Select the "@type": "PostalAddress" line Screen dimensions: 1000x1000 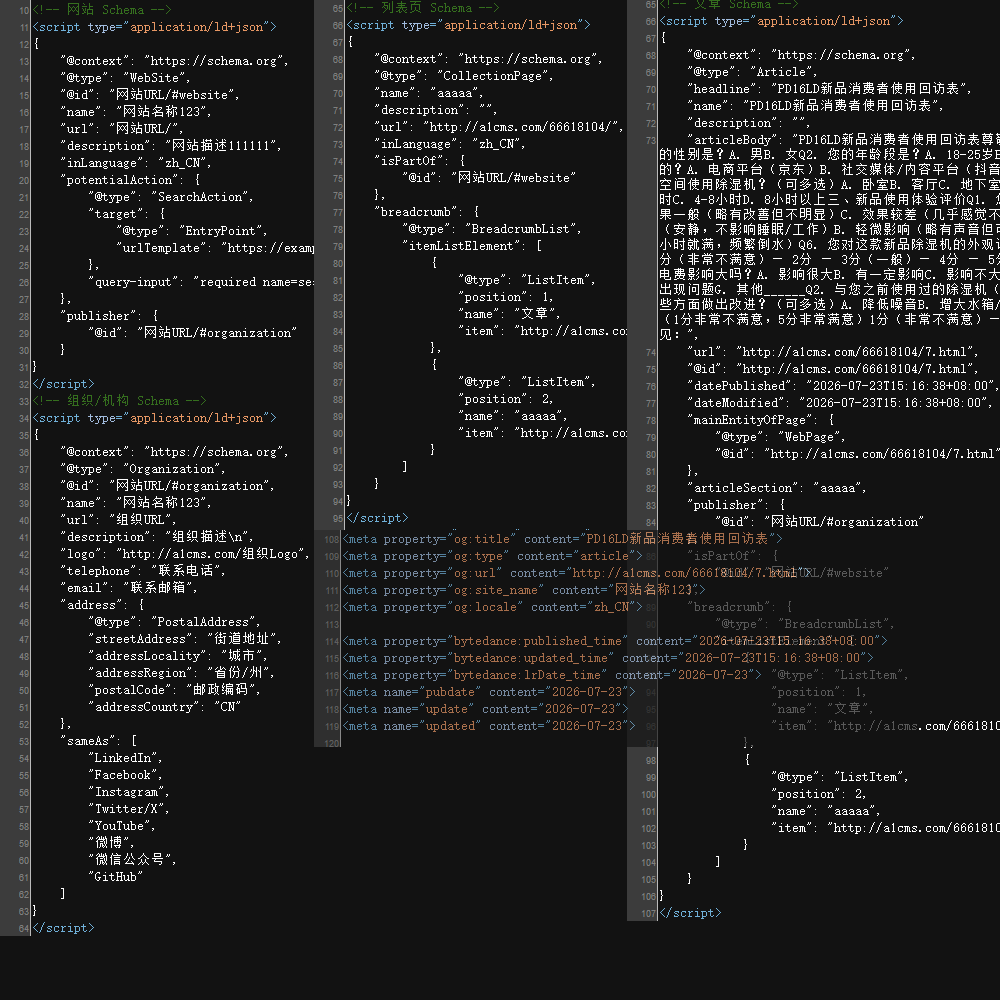pyautogui.click(x=174, y=622)
